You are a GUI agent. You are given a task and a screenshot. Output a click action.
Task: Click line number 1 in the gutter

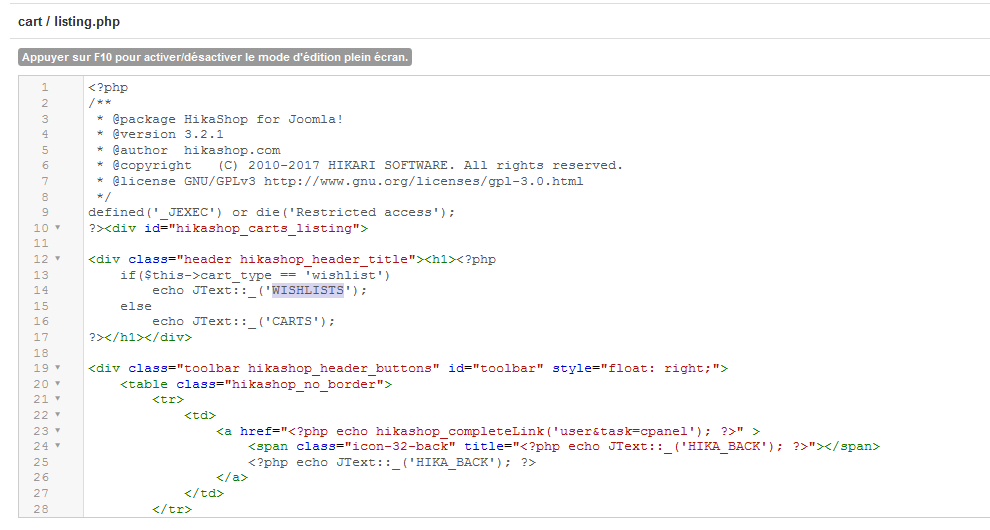click(44, 87)
